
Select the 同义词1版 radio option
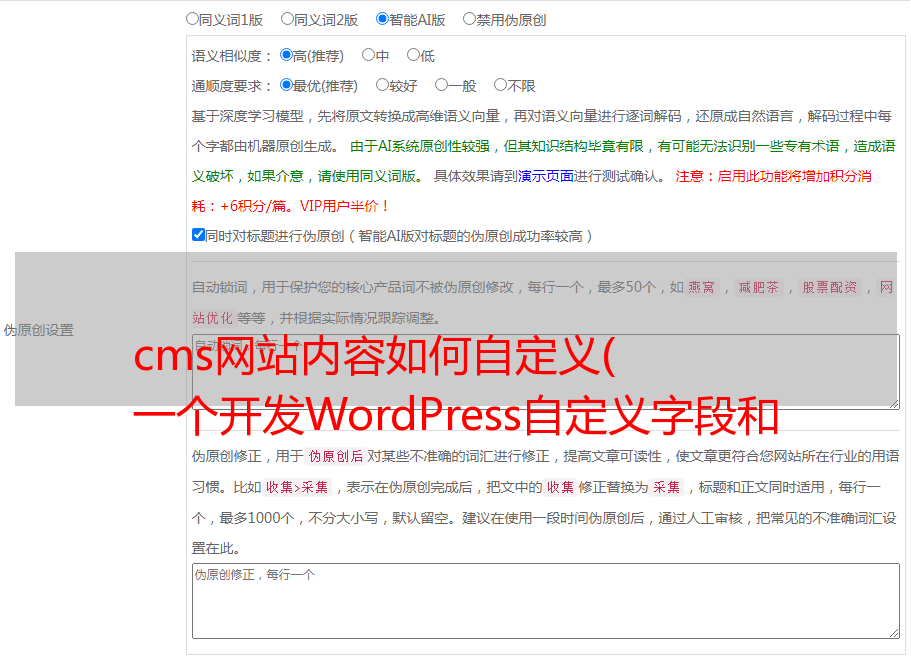(x=192, y=19)
